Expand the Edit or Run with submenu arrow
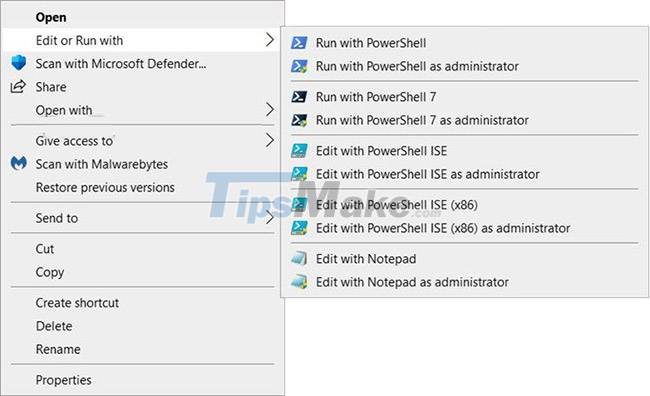 (269, 40)
